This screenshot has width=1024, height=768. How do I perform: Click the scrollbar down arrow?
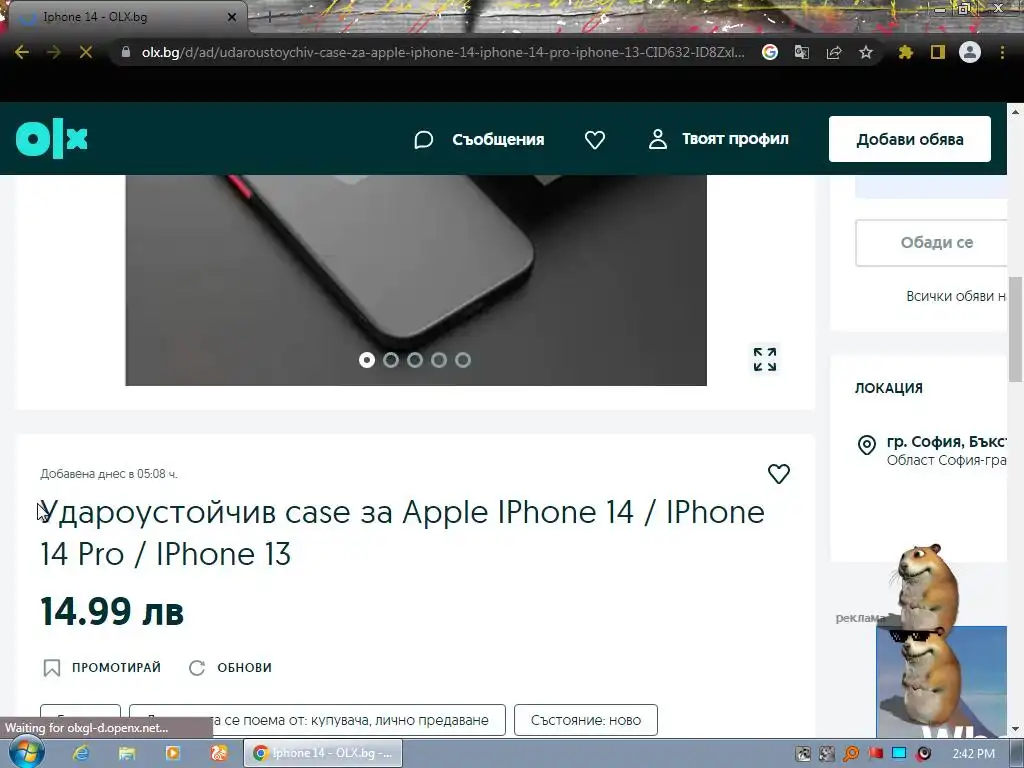pyautogui.click(x=1016, y=729)
